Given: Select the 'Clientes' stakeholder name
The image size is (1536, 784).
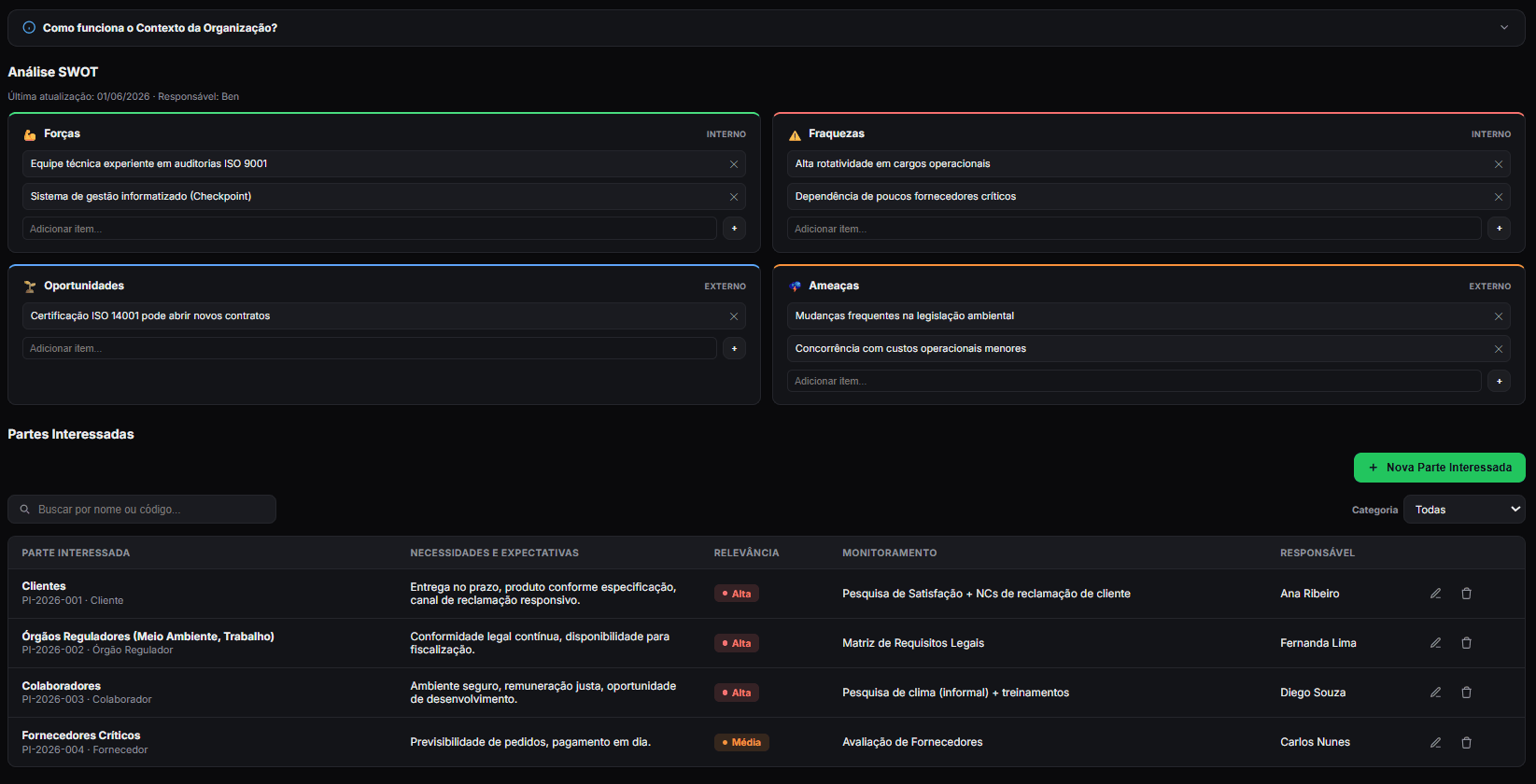Looking at the screenshot, I should (44, 586).
